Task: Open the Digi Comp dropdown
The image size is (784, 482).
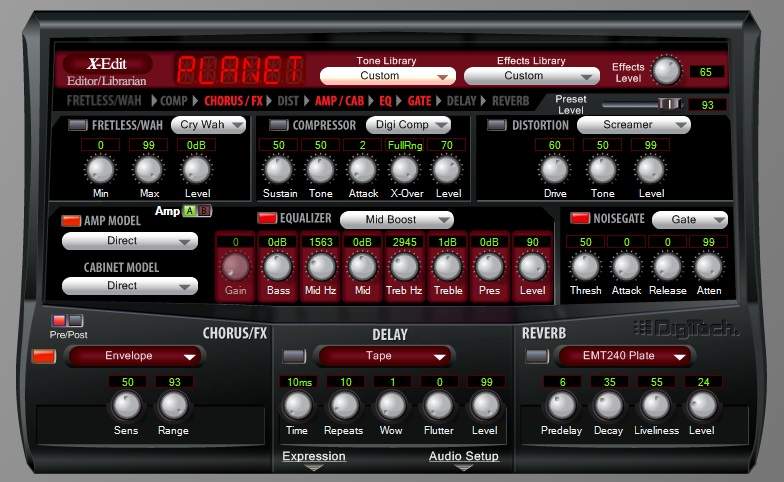Action: (408, 124)
